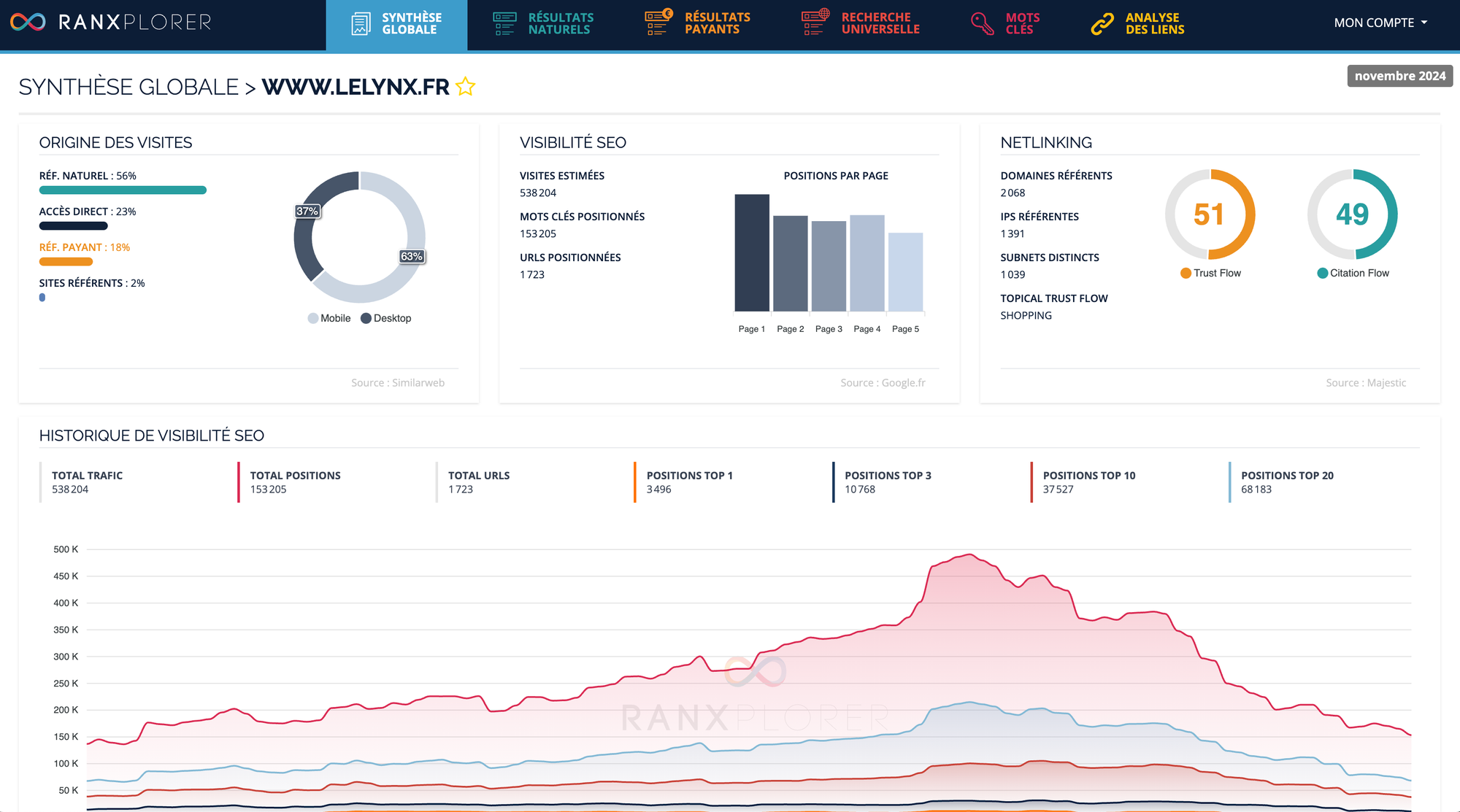Click the Mots Clés key icon
The width and height of the screenshot is (1460, 812).
pos(982,23)
